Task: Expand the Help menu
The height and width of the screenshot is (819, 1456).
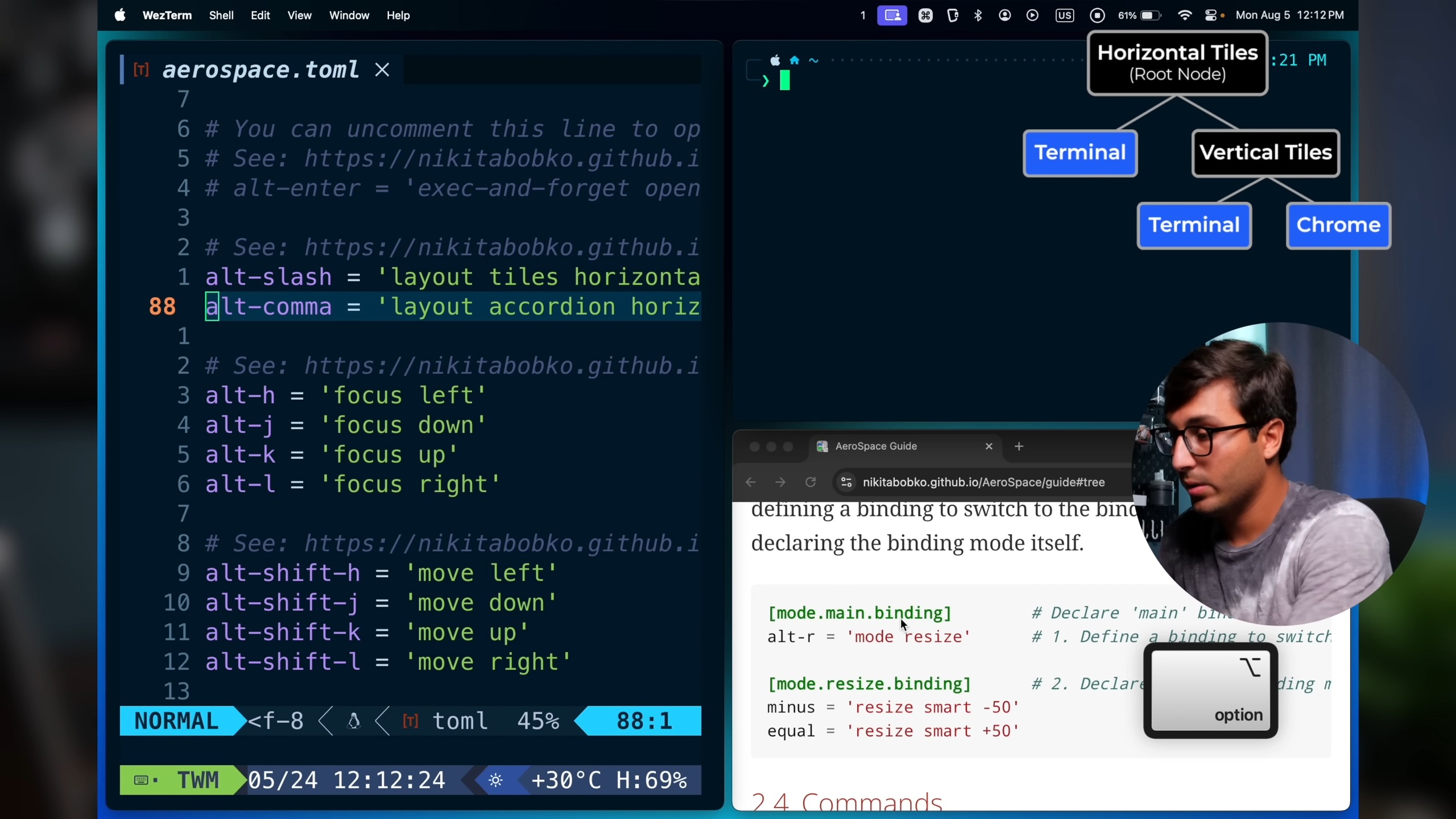Action: 398,15
